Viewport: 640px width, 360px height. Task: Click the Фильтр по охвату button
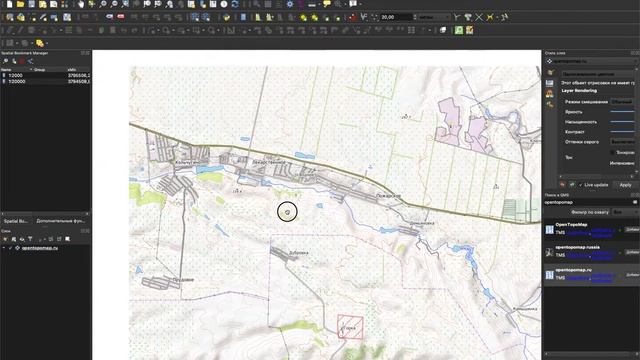(590, 212)
